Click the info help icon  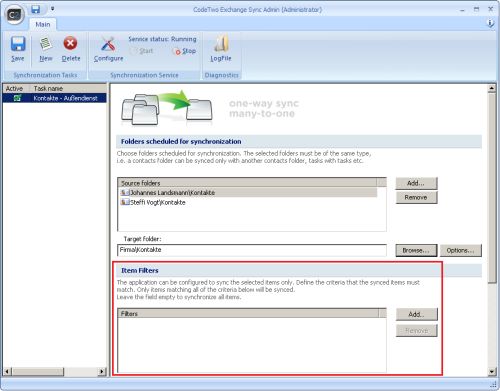pos(491,23)
